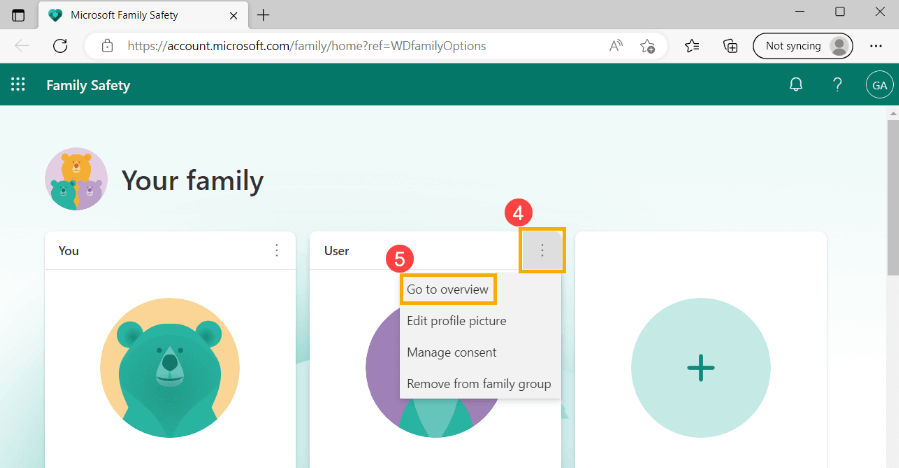
Task: Choose Edit profile picture
Action: [x=456, y=321]
